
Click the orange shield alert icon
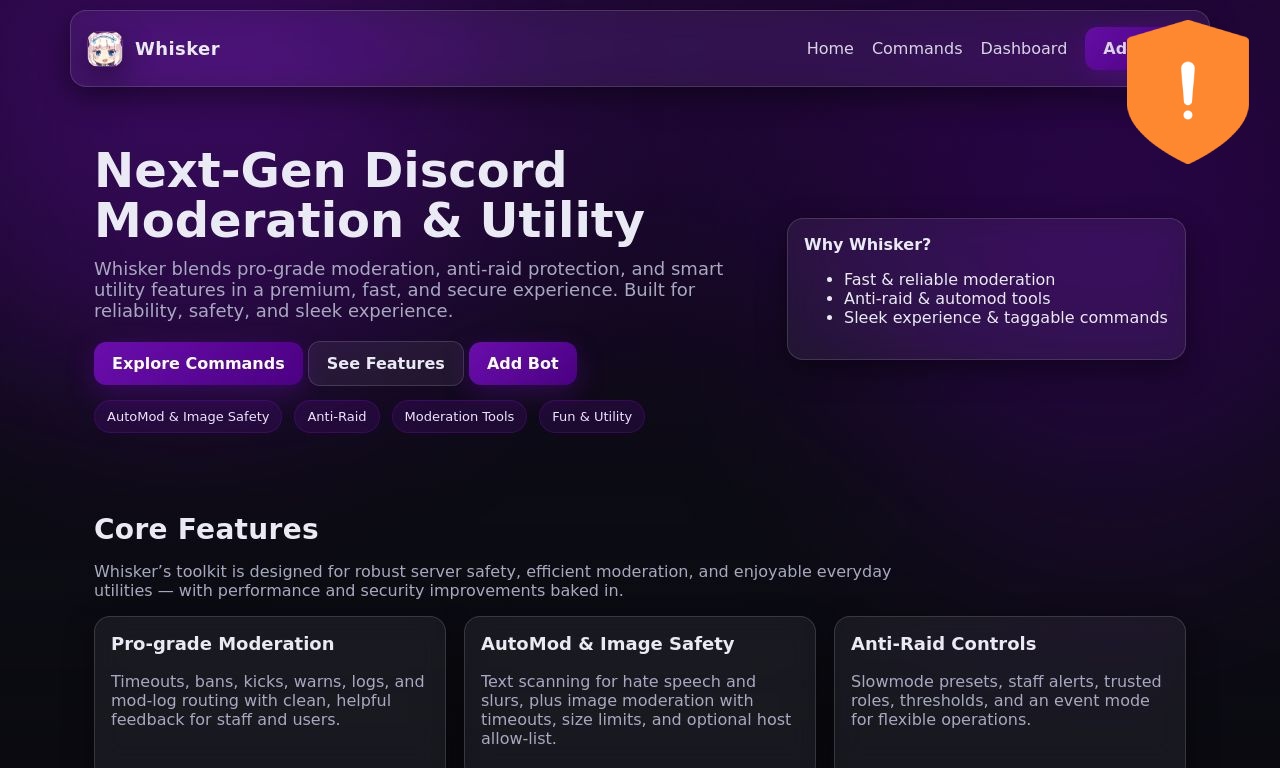(1188, 92)
